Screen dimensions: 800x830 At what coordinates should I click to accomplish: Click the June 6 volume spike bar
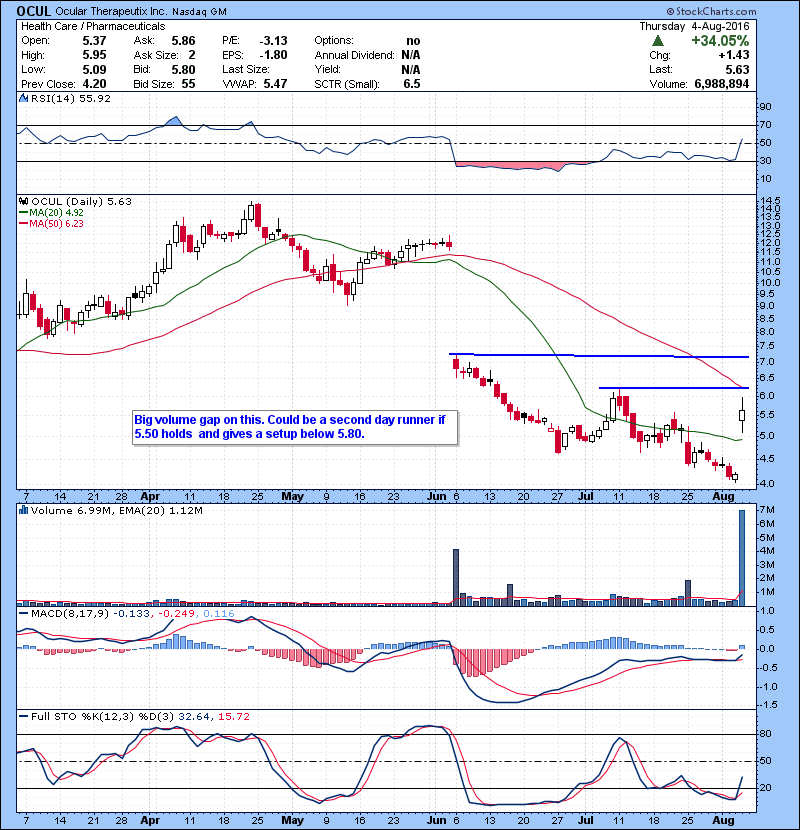coord(456,577)
